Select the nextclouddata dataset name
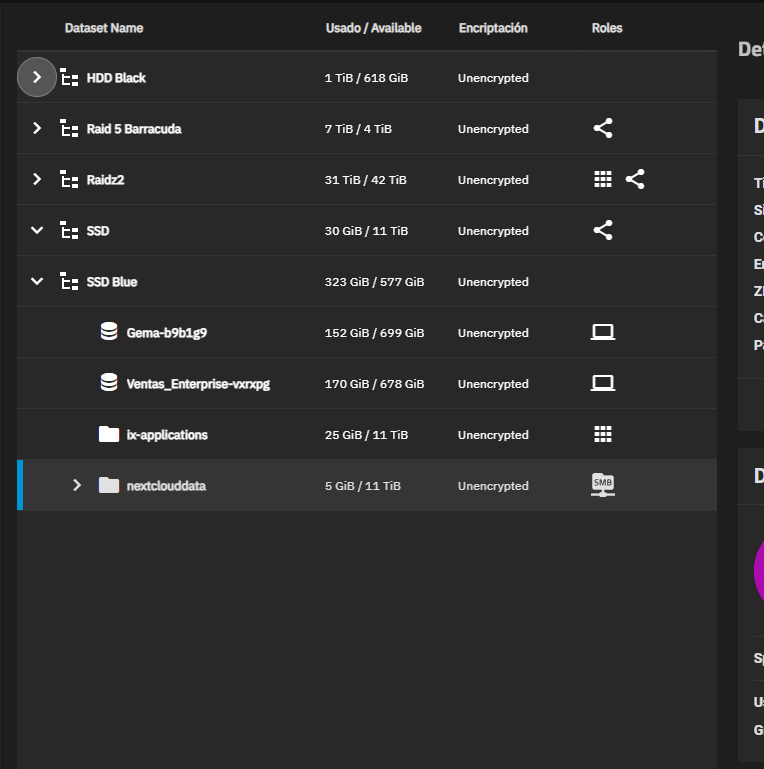 [x=166, y=486]
